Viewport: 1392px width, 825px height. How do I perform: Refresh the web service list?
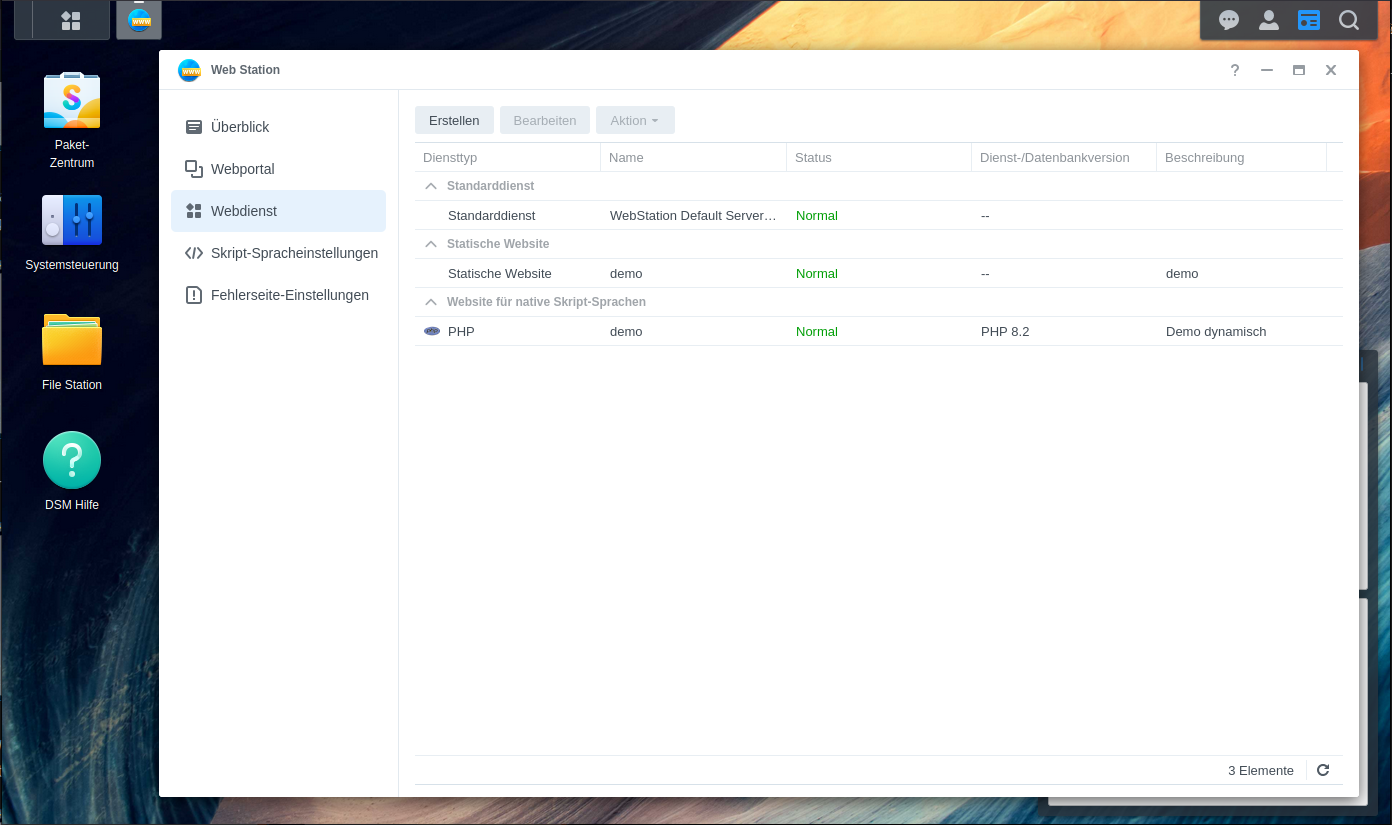pos(1323,770)
